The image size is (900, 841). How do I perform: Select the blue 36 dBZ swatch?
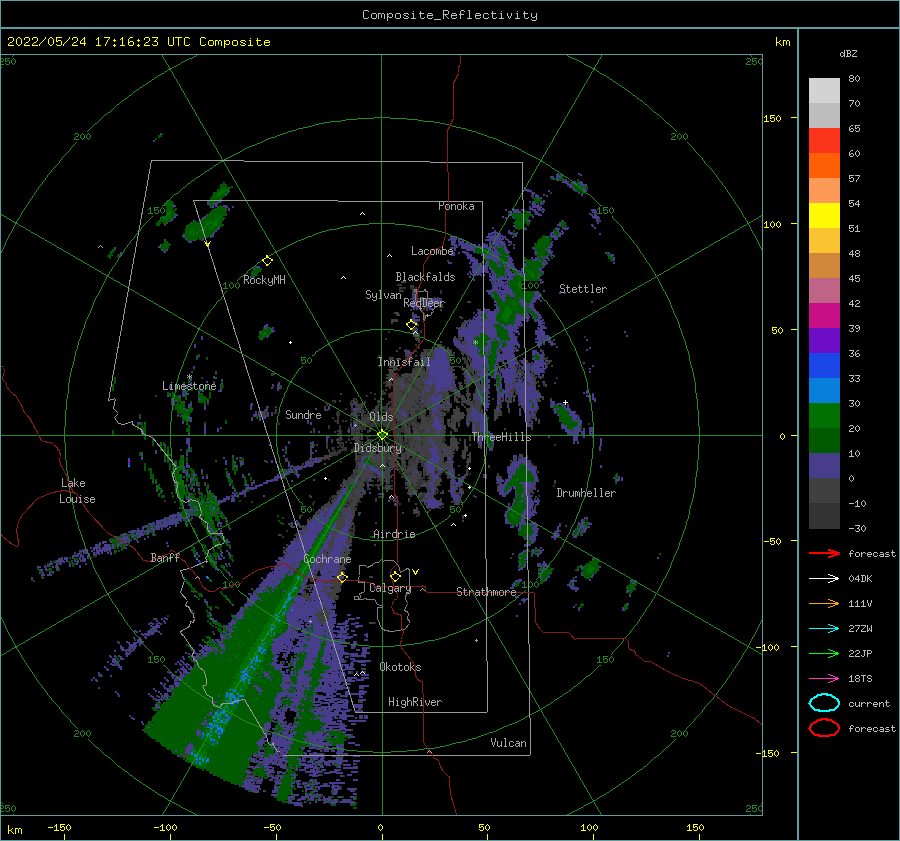pos(824,366)
